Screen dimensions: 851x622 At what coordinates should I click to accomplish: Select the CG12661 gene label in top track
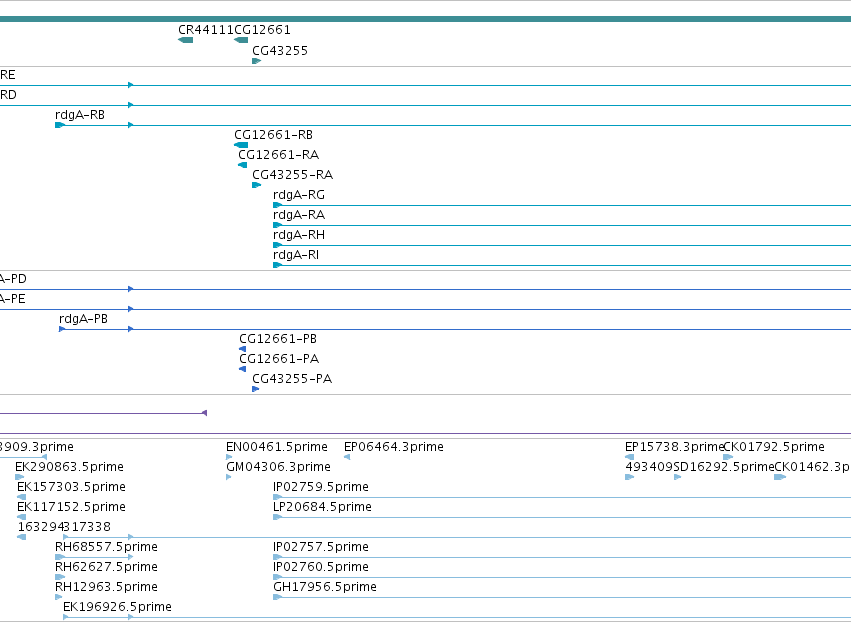pyautogui.click(x=263, y=30)
